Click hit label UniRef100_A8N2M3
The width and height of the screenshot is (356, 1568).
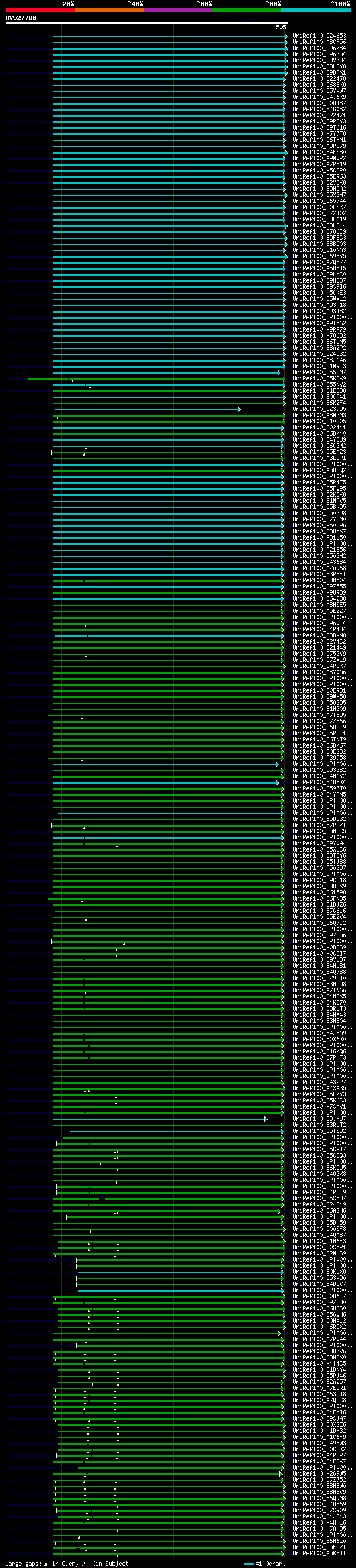click(x=319, y=416)
